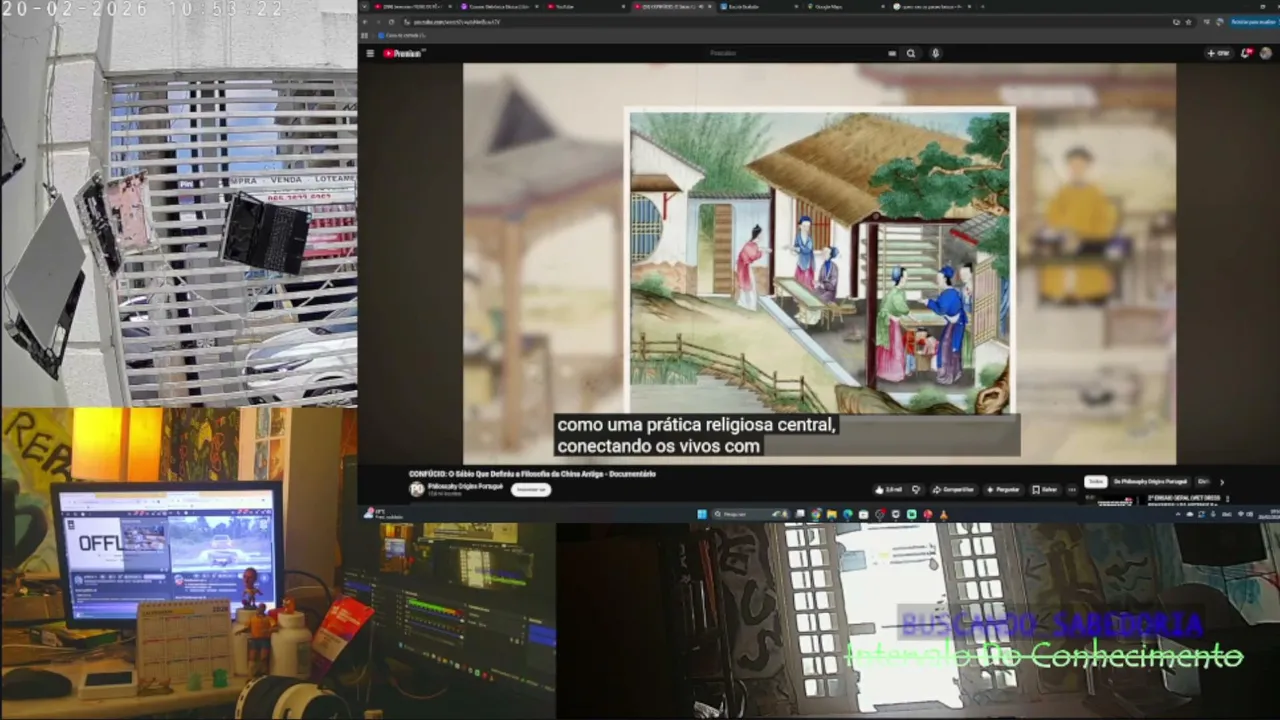This screenshot has height=720, width=1280.
Task: Show hidden system tray icons chevron
Action: click(x=1179, y=515)
